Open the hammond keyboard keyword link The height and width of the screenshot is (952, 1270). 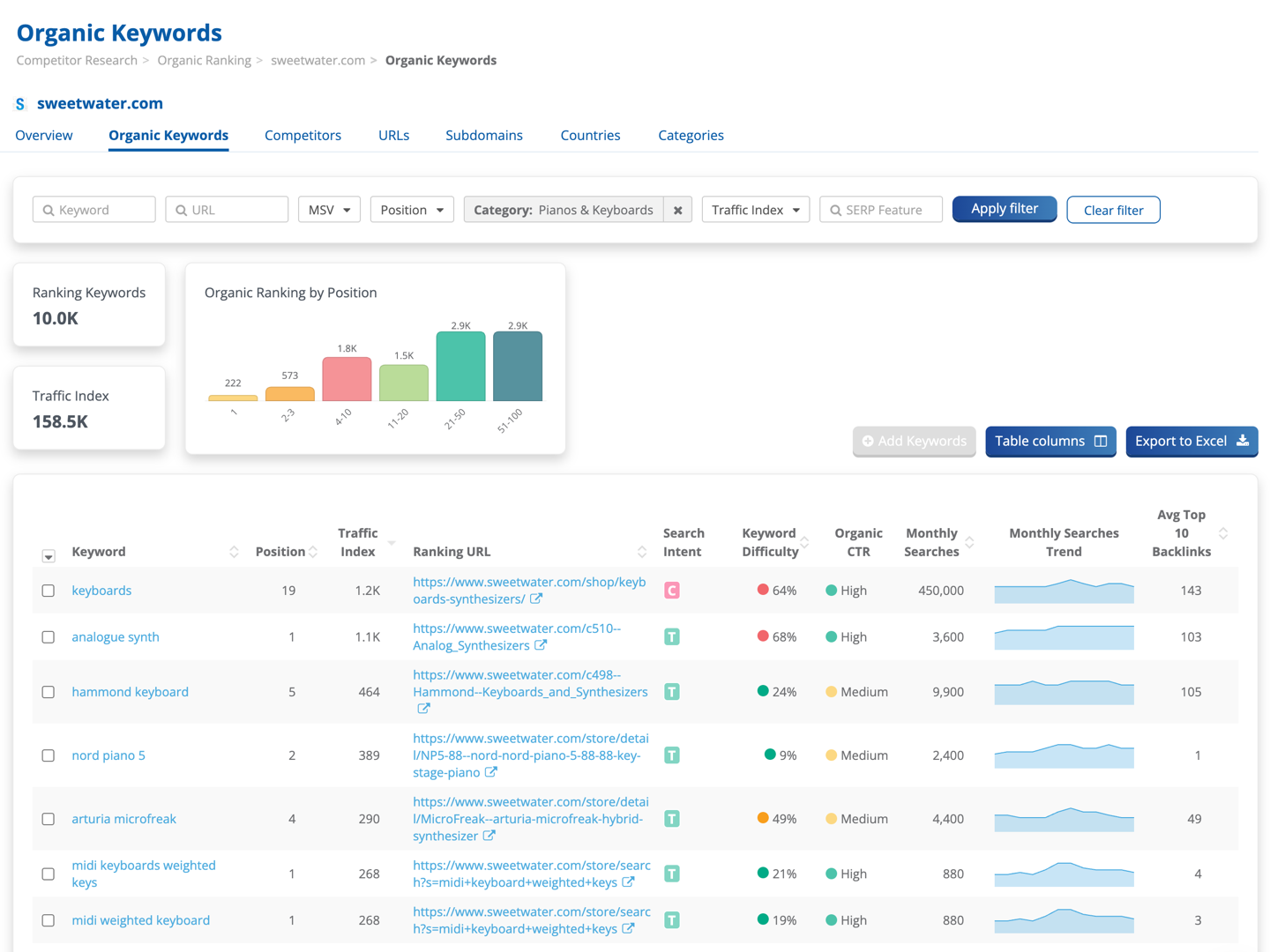pos(130,692)
